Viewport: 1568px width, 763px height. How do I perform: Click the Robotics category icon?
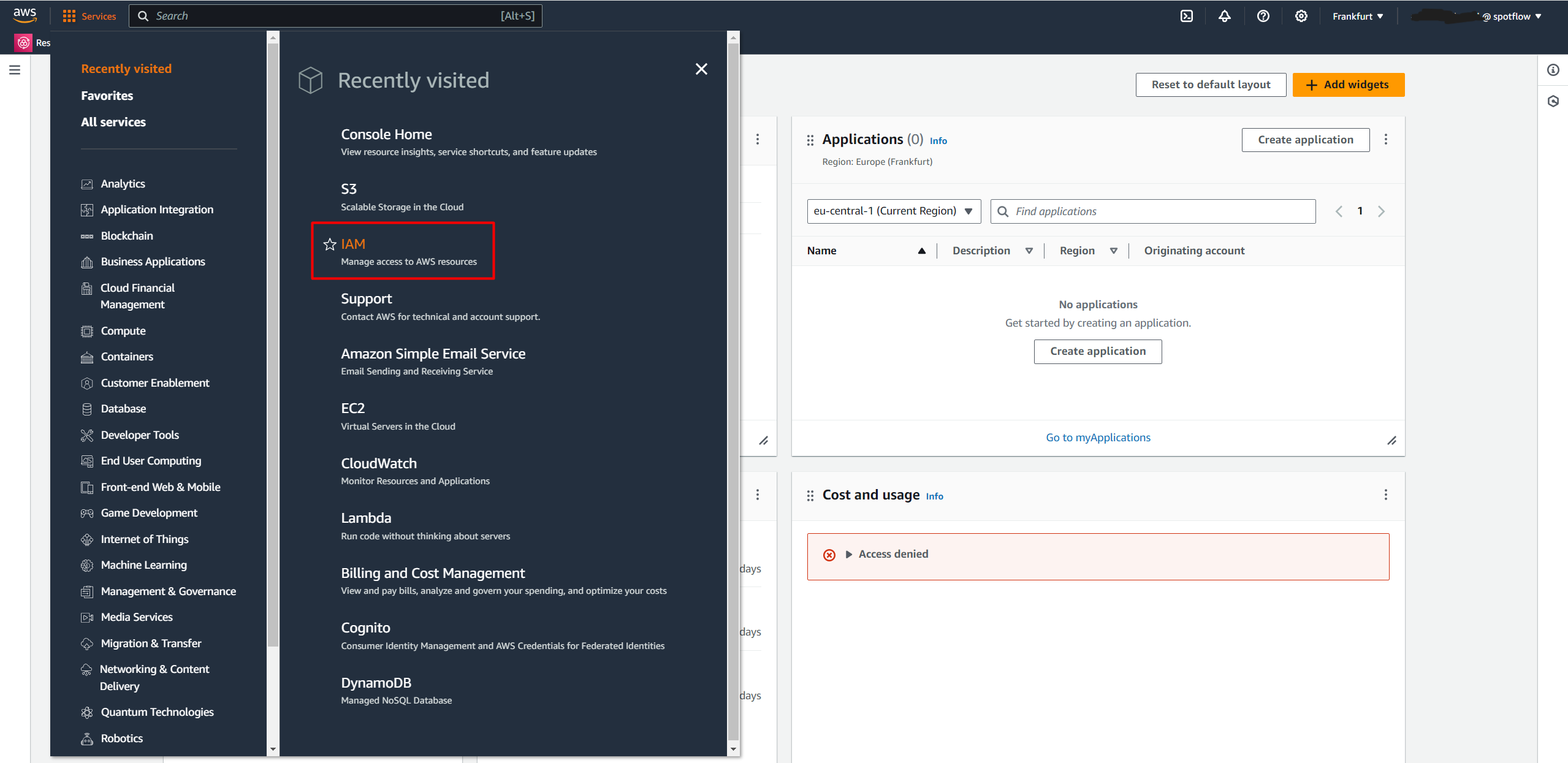click(x=87, y=738)
